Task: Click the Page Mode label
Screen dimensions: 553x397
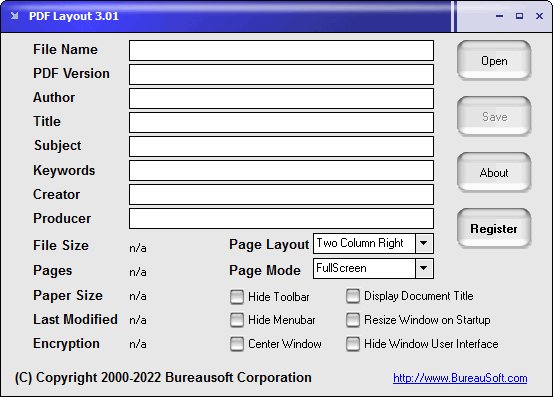Action: pyautogui.click(x=265, y=270)
